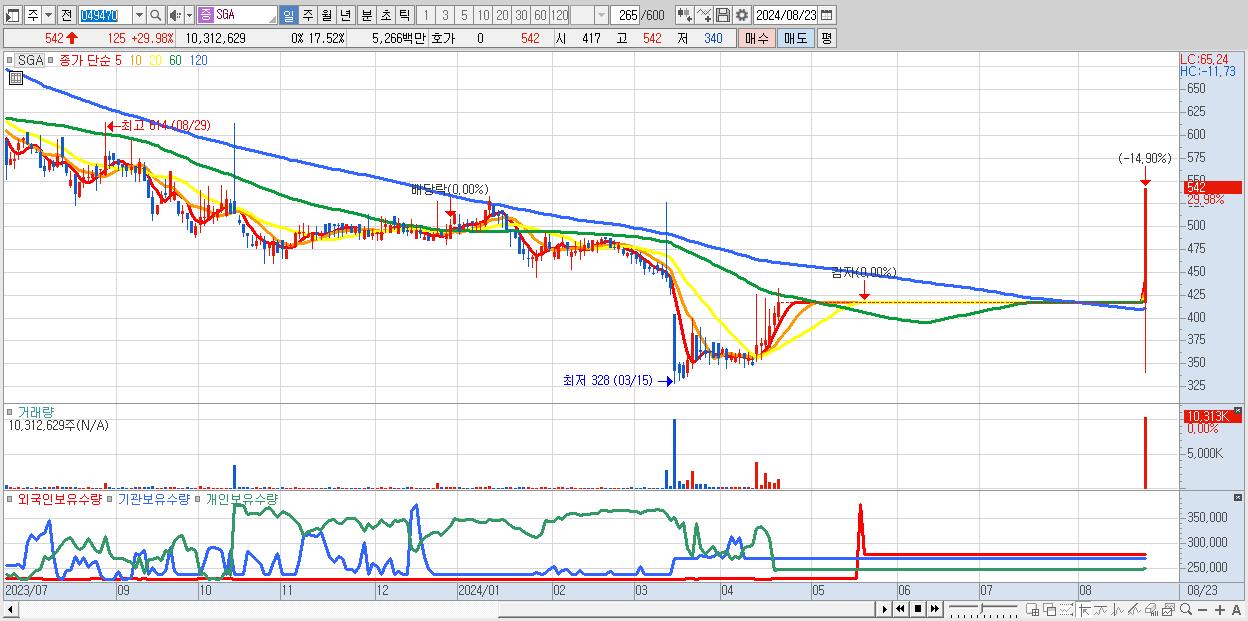Select the 120 interval button
Image resolution: width=1248 pixels, height=621 pixels.
click(x=559, y=15)
